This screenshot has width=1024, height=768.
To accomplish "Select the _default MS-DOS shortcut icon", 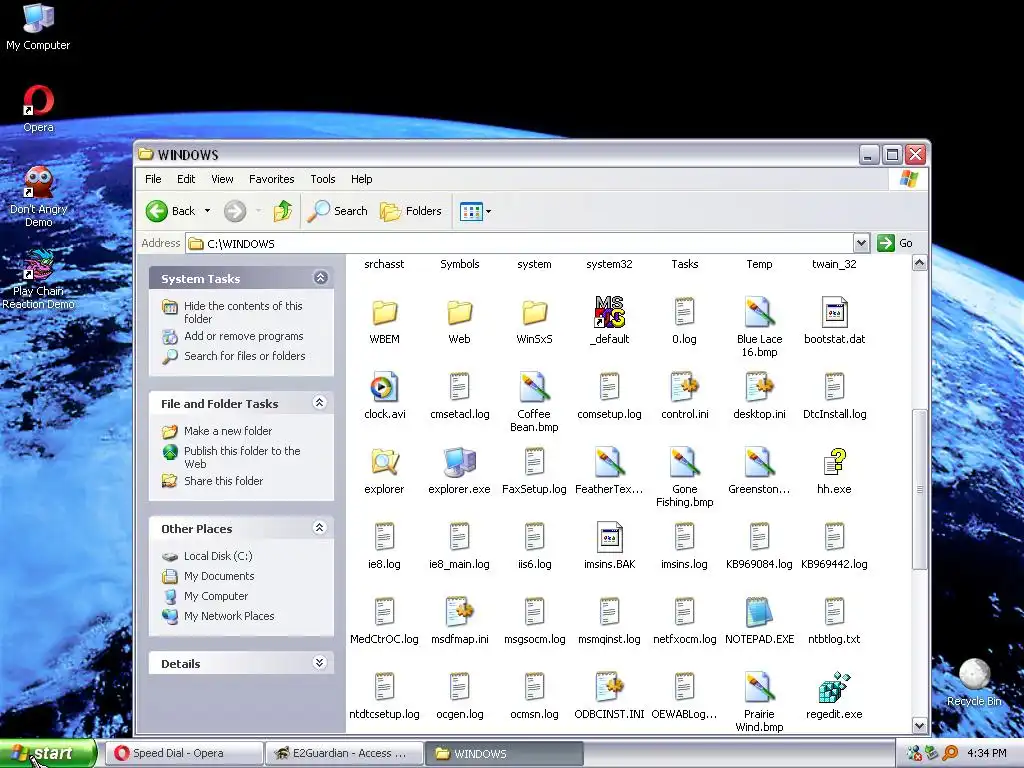I will 609,312.
